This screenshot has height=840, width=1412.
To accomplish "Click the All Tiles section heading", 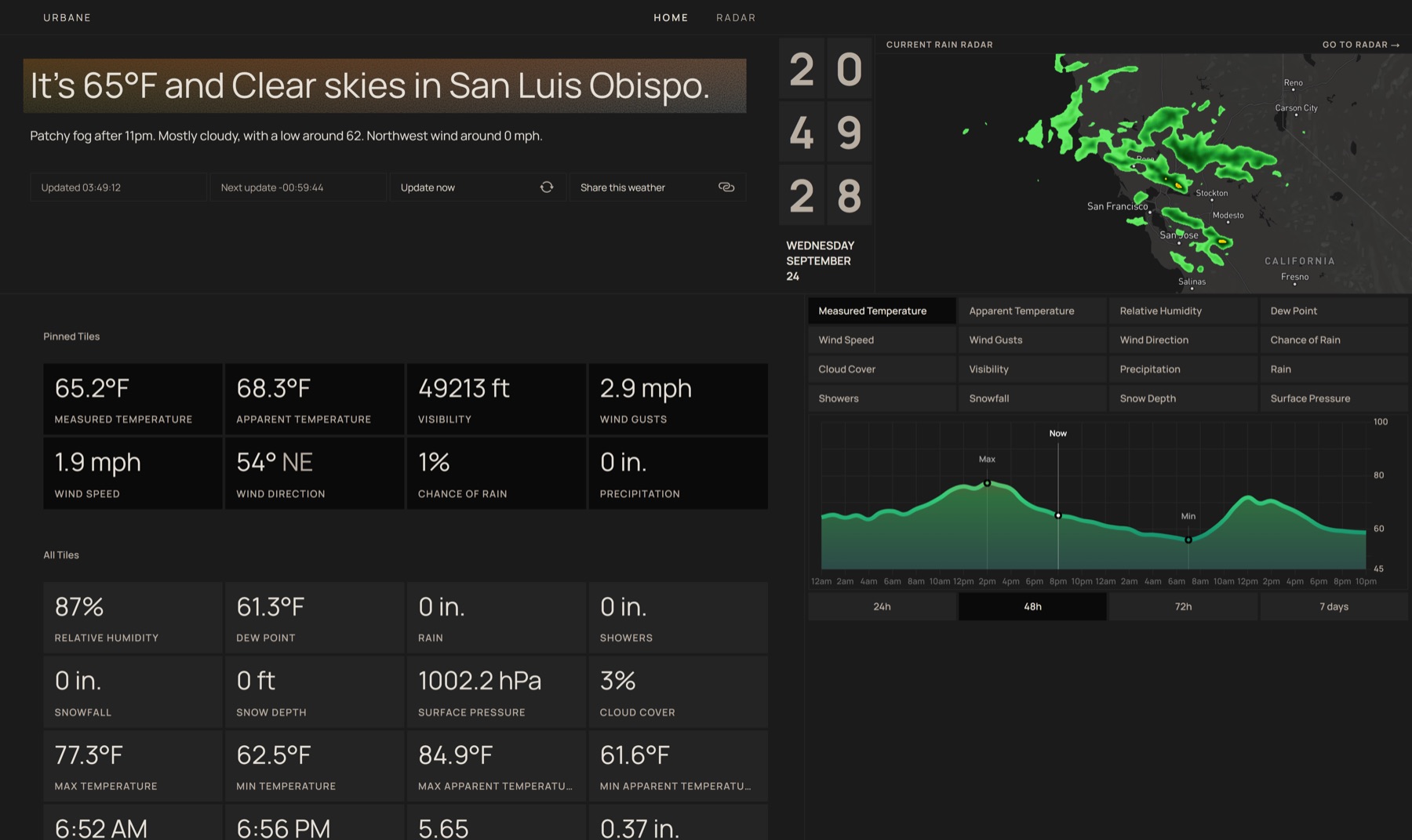I will (61, 555).
